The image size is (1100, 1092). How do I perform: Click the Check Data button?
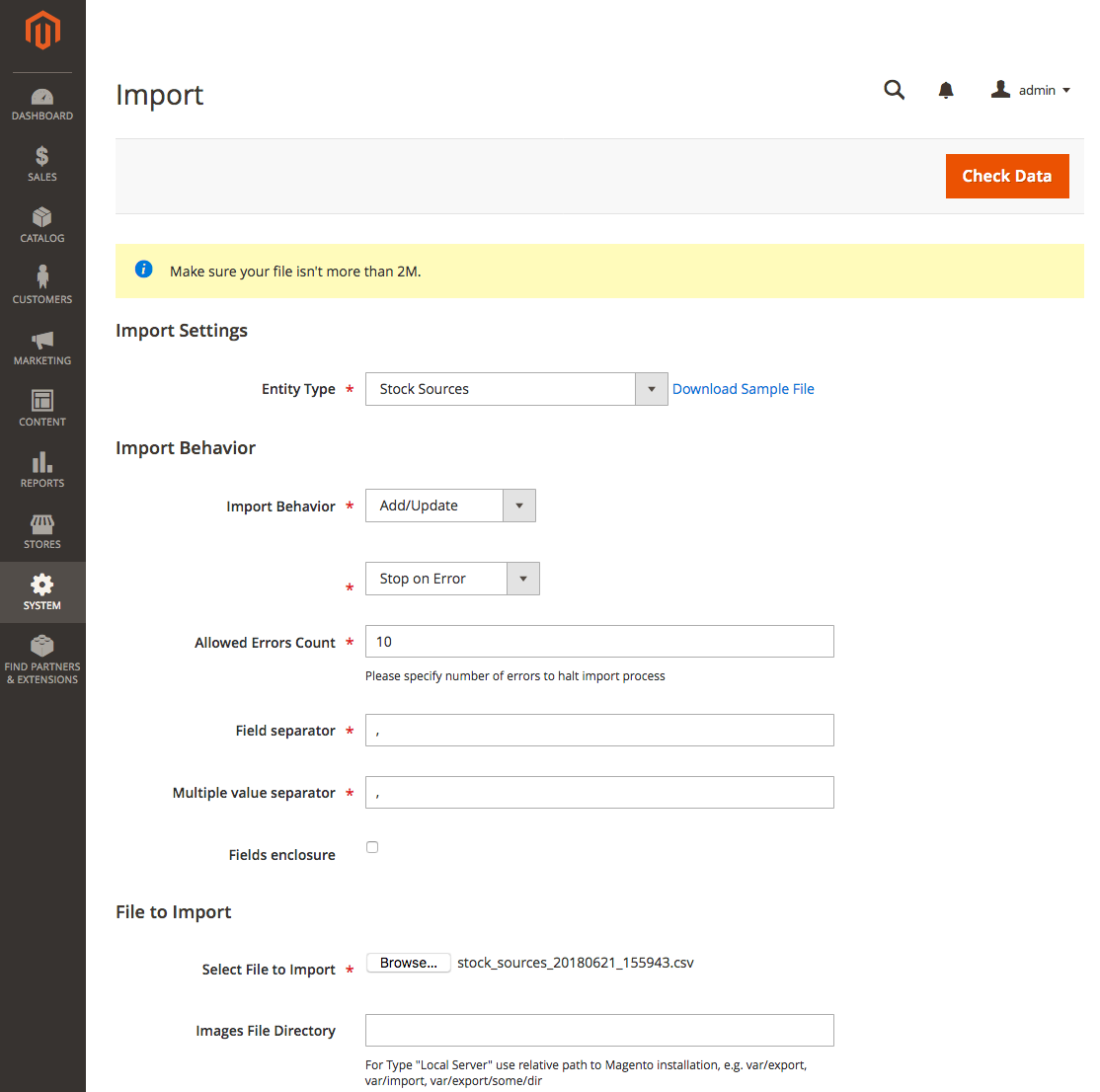click(1007, 176)
